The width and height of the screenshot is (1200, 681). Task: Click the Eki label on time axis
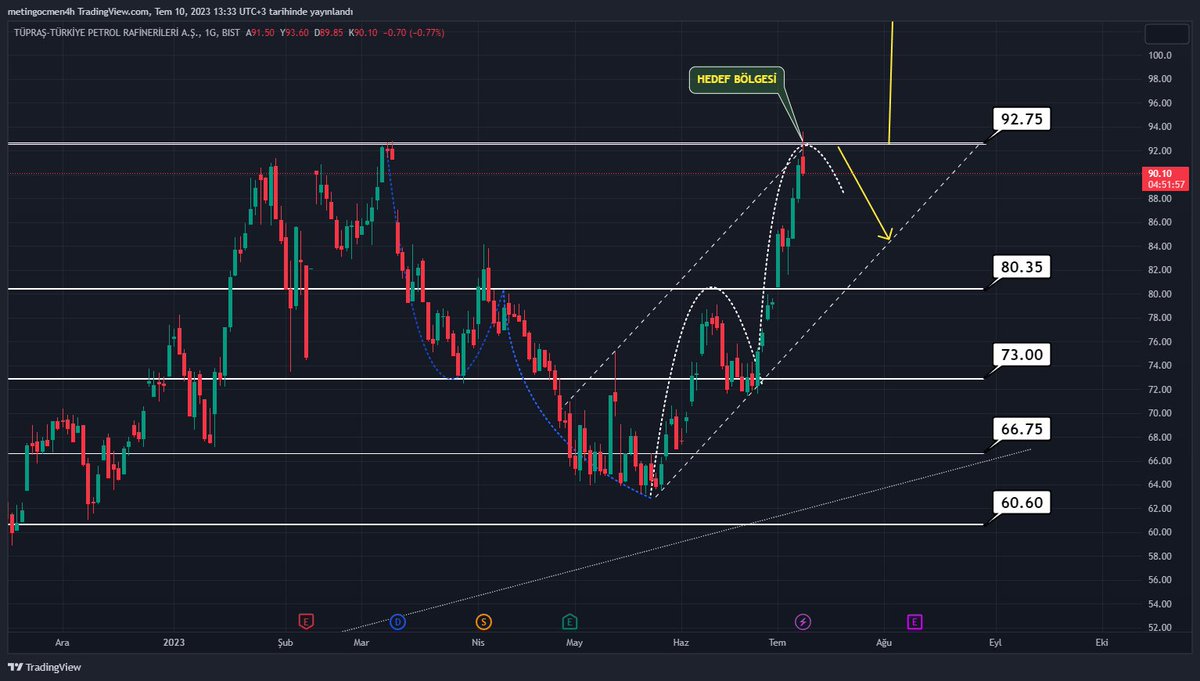(x=1101, y=642)
